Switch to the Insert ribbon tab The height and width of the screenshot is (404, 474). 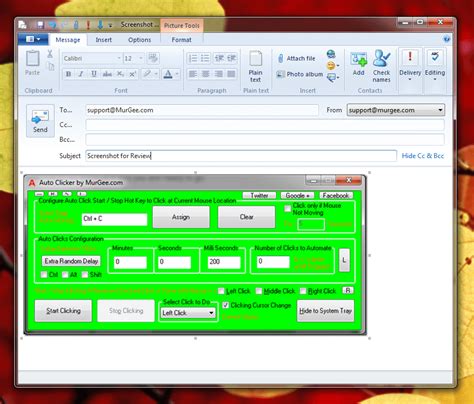tap(104, 40)
